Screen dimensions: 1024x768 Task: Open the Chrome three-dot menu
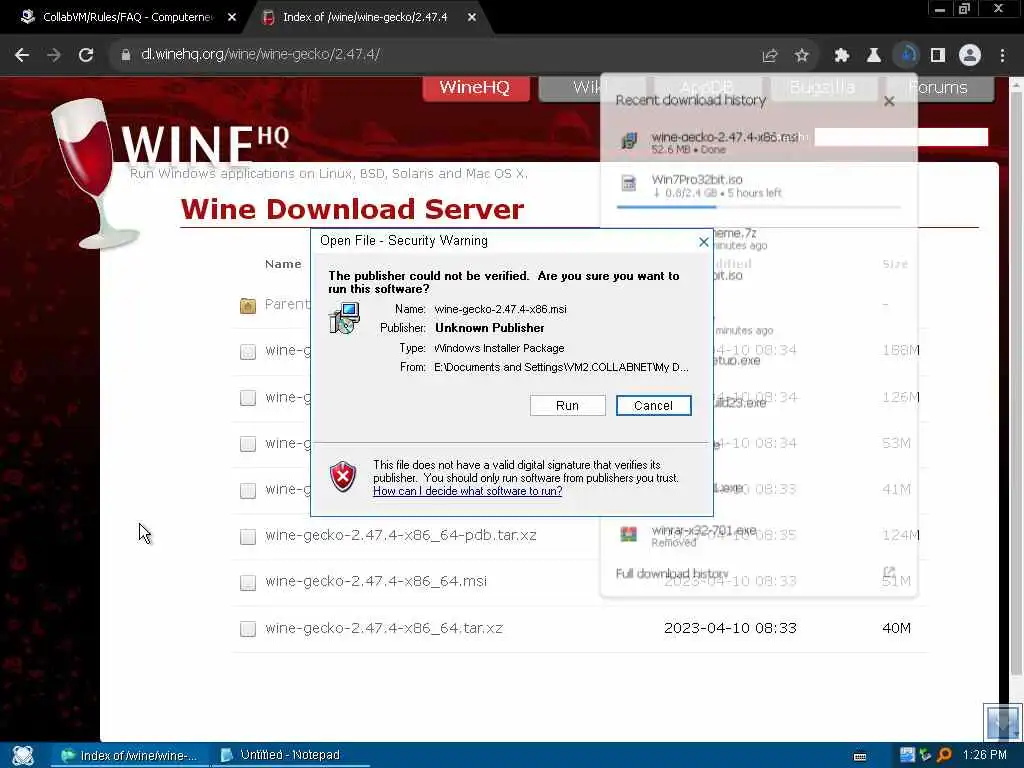(x=1002, y=56)
